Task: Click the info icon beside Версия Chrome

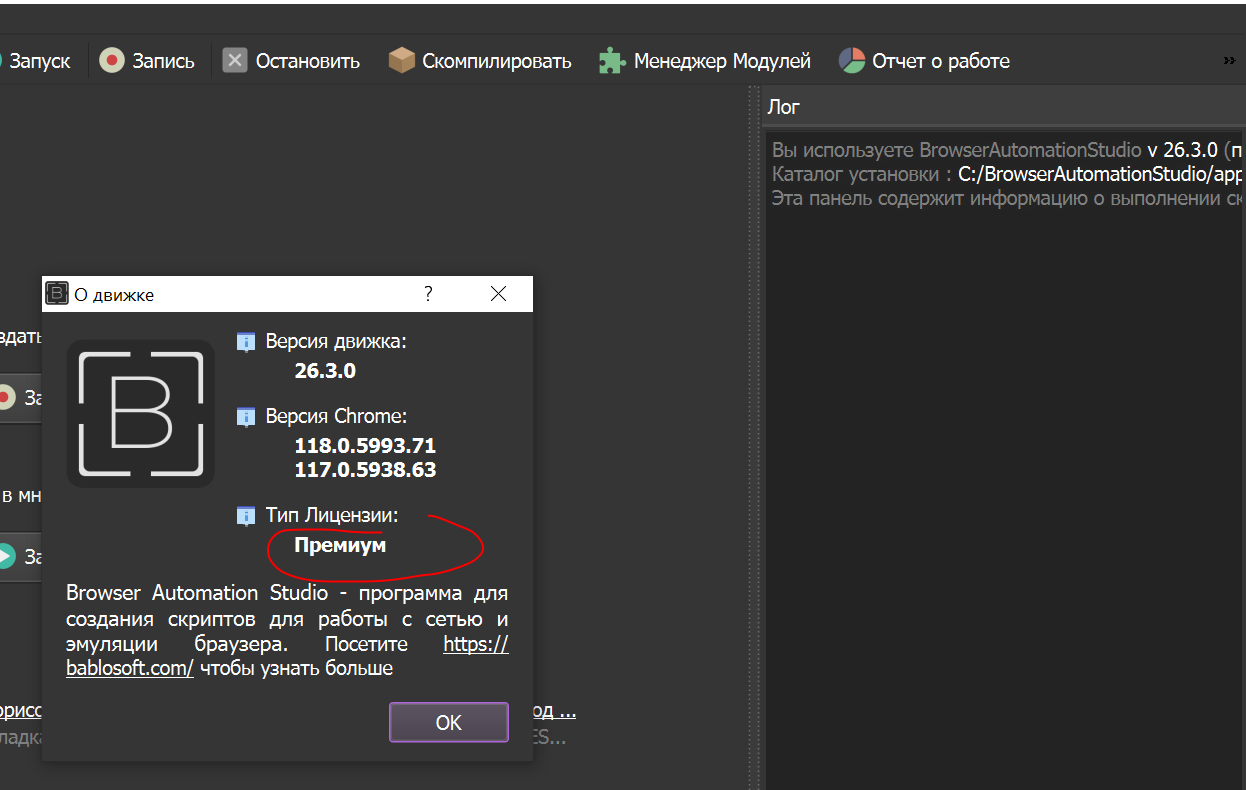Action: [x=246, y=417]
